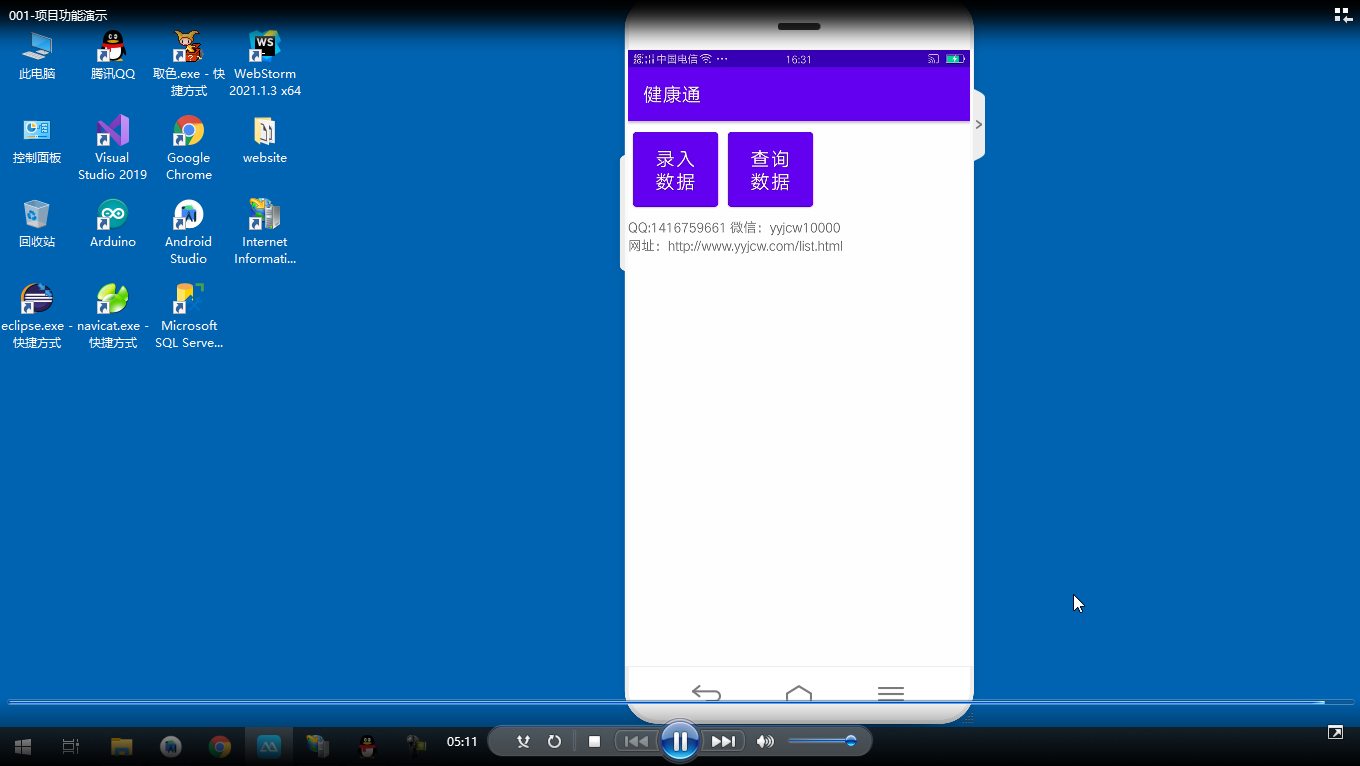Open the phone recent apps menu icon
The height and width of the screenshot is (766, 1360).
890,692
